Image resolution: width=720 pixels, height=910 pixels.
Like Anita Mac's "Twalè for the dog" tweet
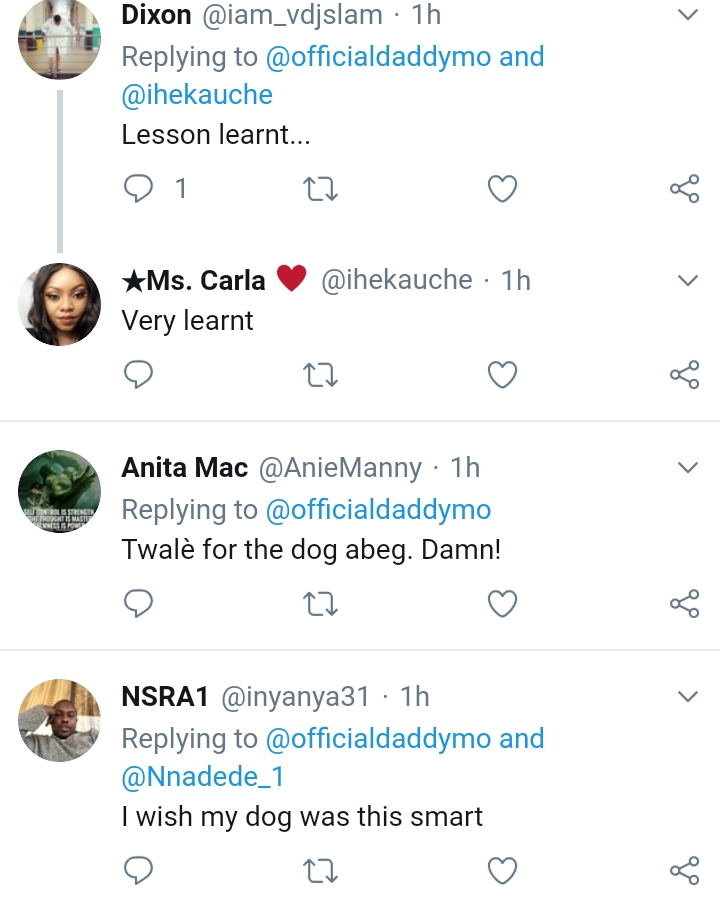pyautogui.click(x=502, y=603)
